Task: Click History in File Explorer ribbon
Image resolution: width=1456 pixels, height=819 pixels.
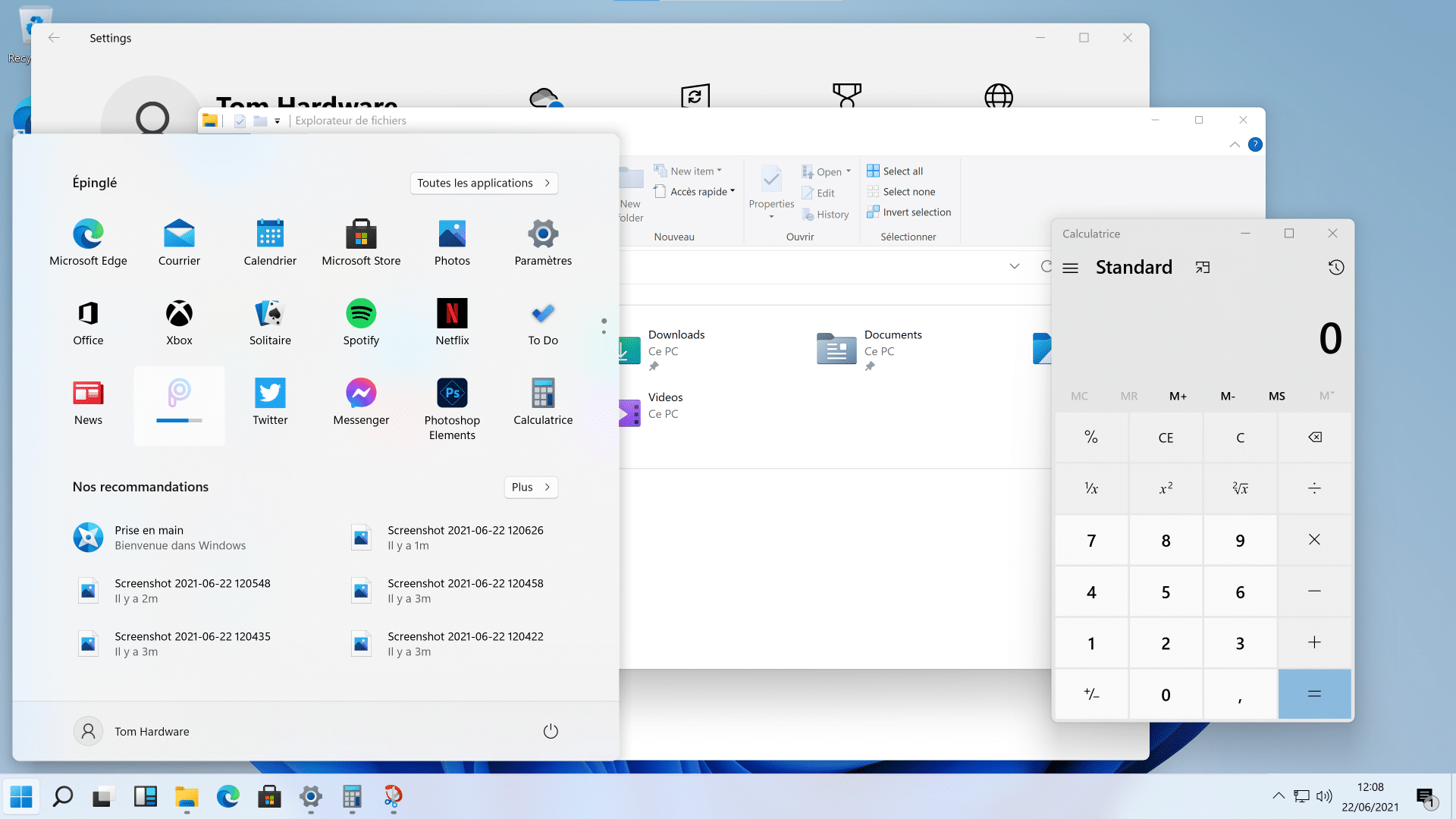Action: [x=825, y=215]
